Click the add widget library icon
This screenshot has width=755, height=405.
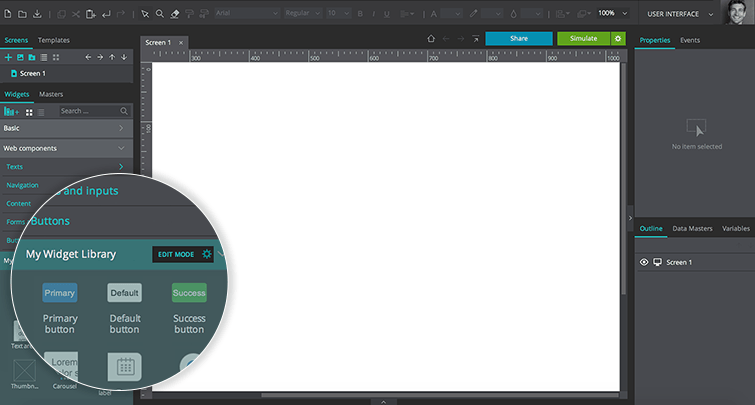[x=11, y=111]
